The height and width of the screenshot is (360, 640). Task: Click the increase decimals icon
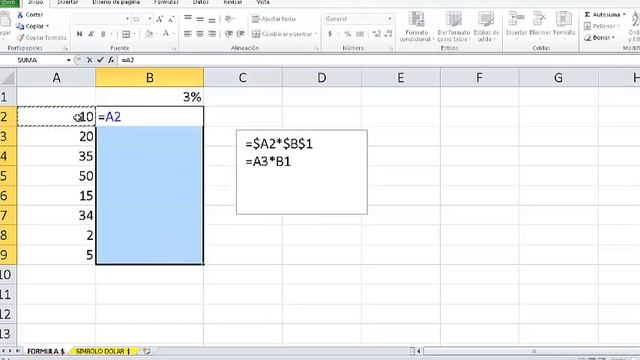point(376,34)
